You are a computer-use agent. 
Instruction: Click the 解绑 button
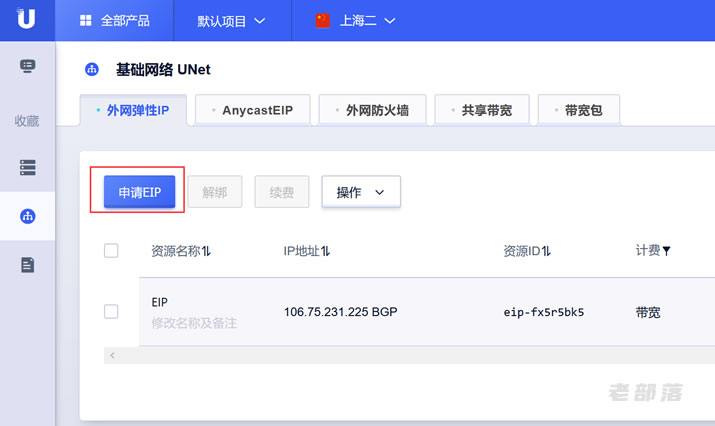215,192
